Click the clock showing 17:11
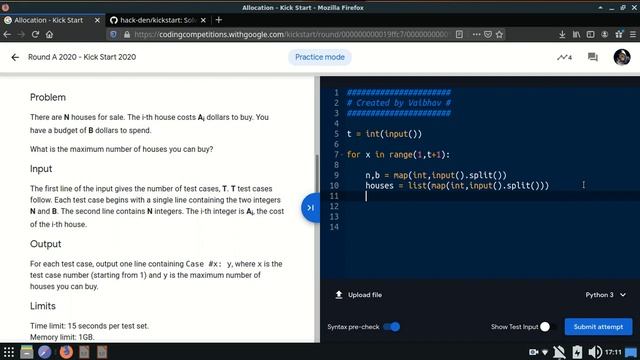Viewport: 640px width, 360px height. (x=613, y=352)
